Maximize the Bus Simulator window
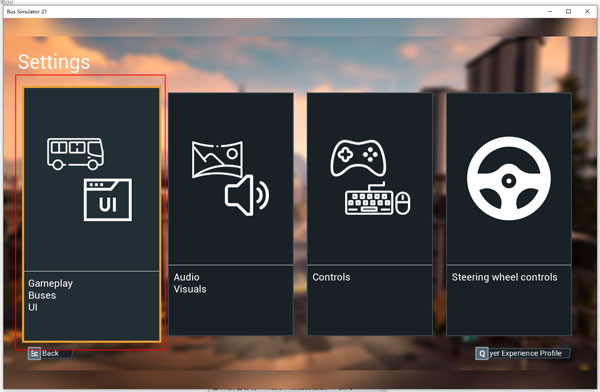 click(x=568, y=11)
